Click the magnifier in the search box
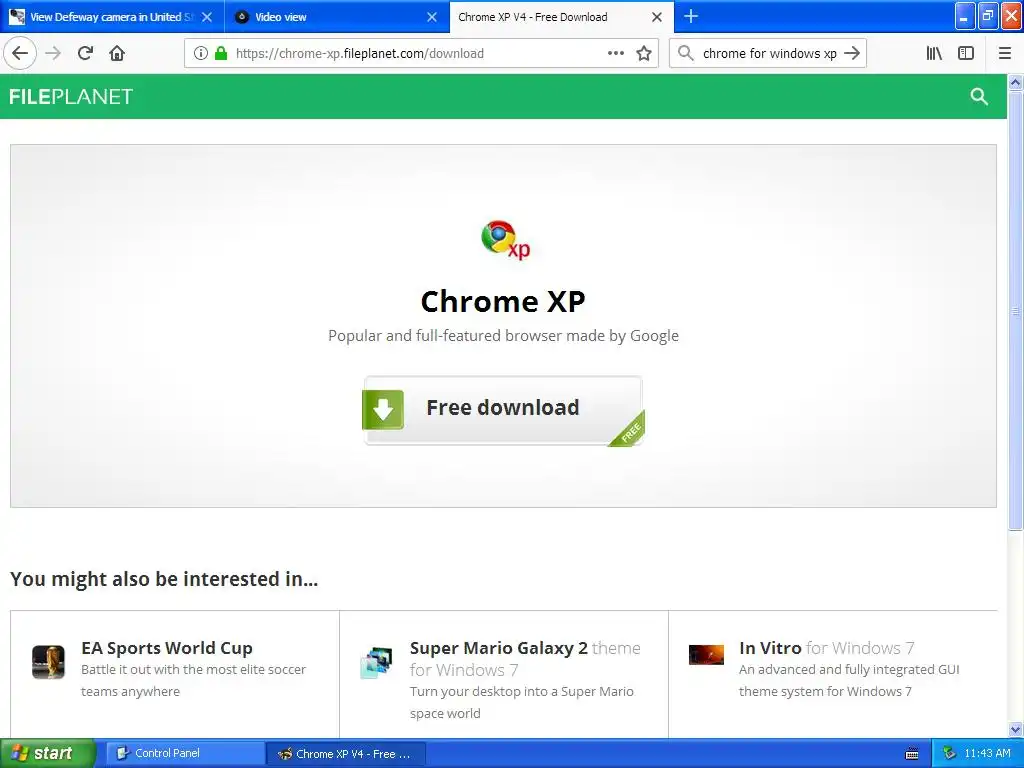The height and width of the screenshot is (768, 1024). point(685,54)
